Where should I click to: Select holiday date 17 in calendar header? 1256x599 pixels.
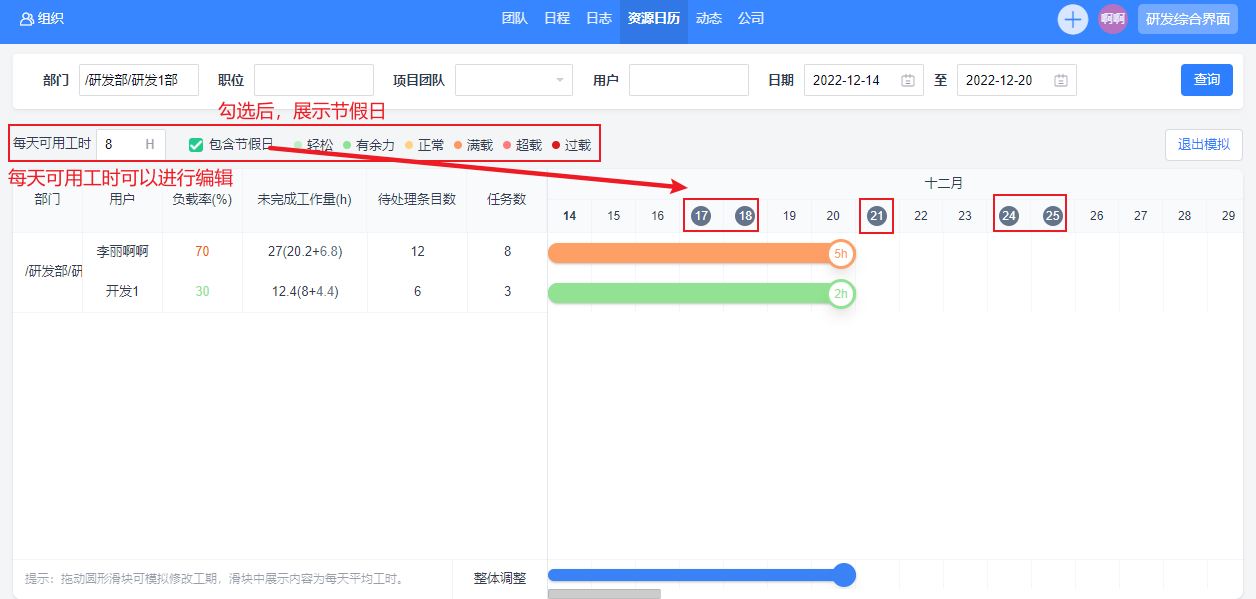[x=701, y=215]
